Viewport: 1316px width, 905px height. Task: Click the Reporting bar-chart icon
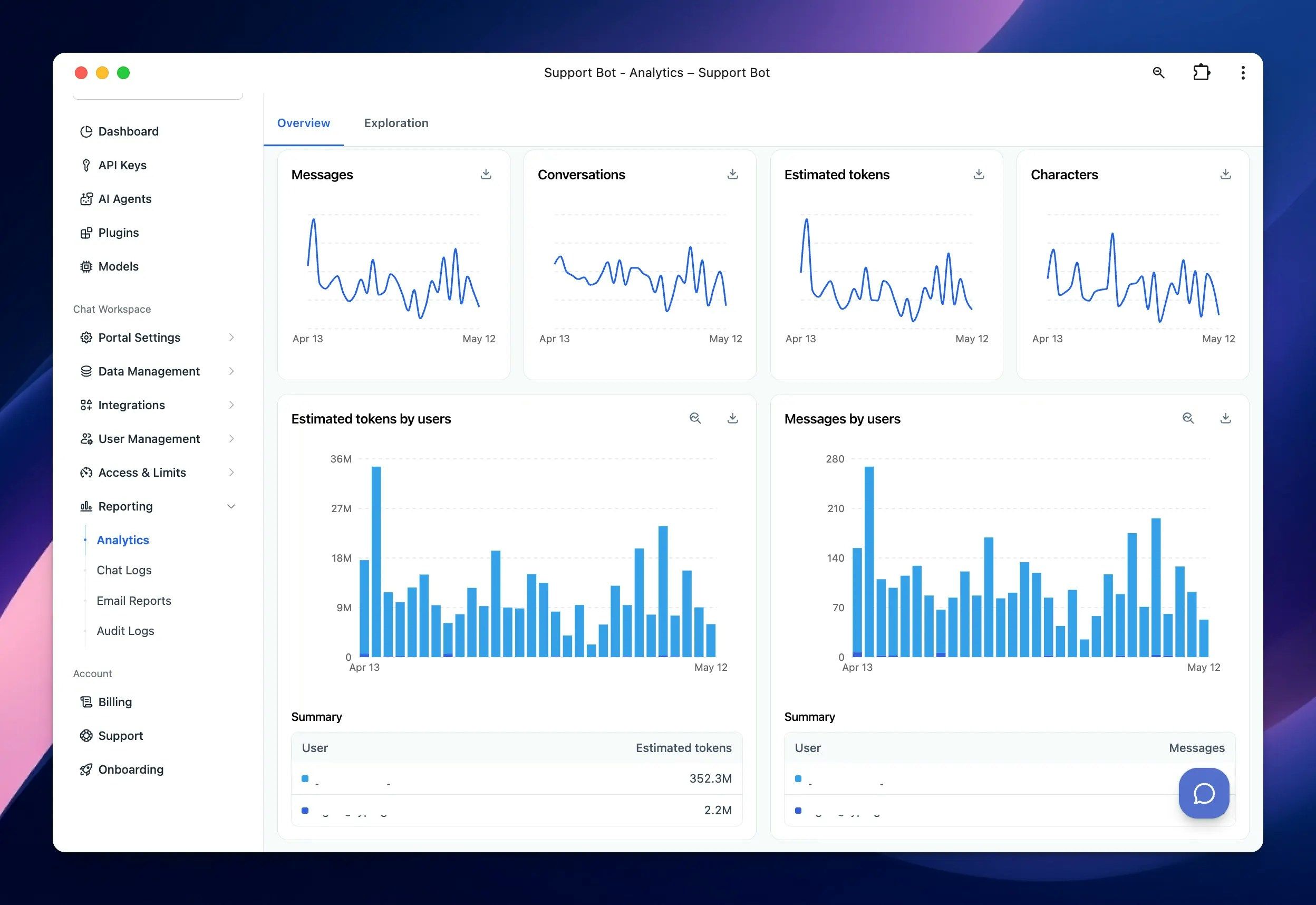point(86,506)
